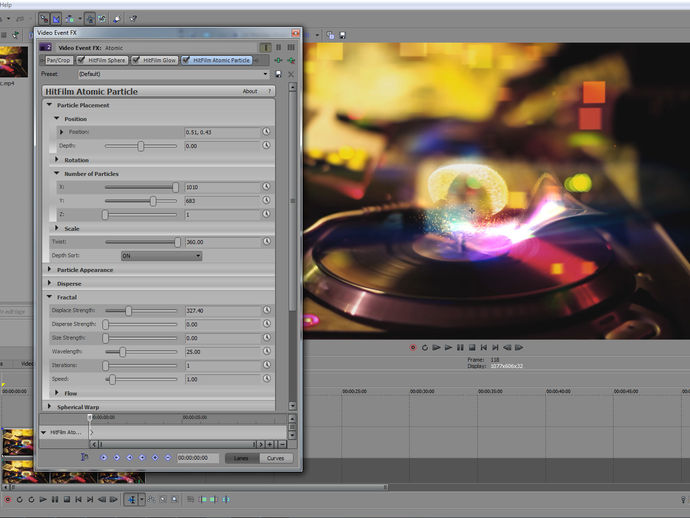Expand the Particle Appearance section
This screenshot has height=518, width=690.
[49, 269]
